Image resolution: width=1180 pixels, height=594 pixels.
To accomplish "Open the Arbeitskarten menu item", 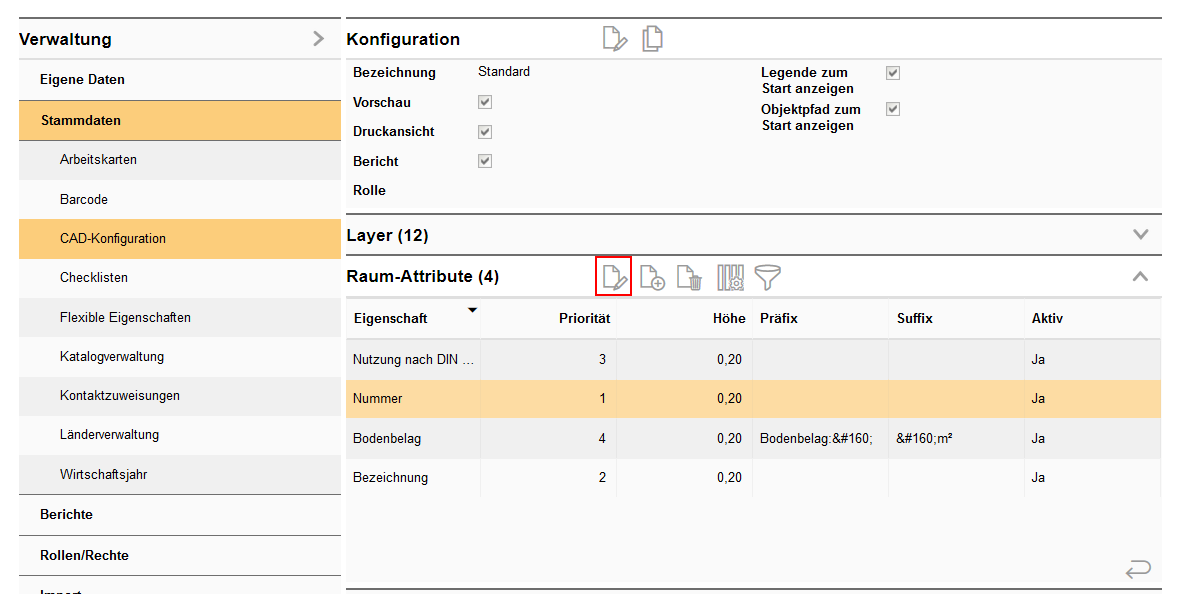I will coord(98,160).
